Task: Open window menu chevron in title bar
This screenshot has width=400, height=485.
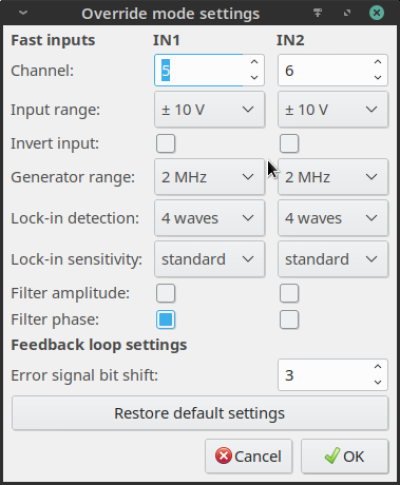Action: 23,13
